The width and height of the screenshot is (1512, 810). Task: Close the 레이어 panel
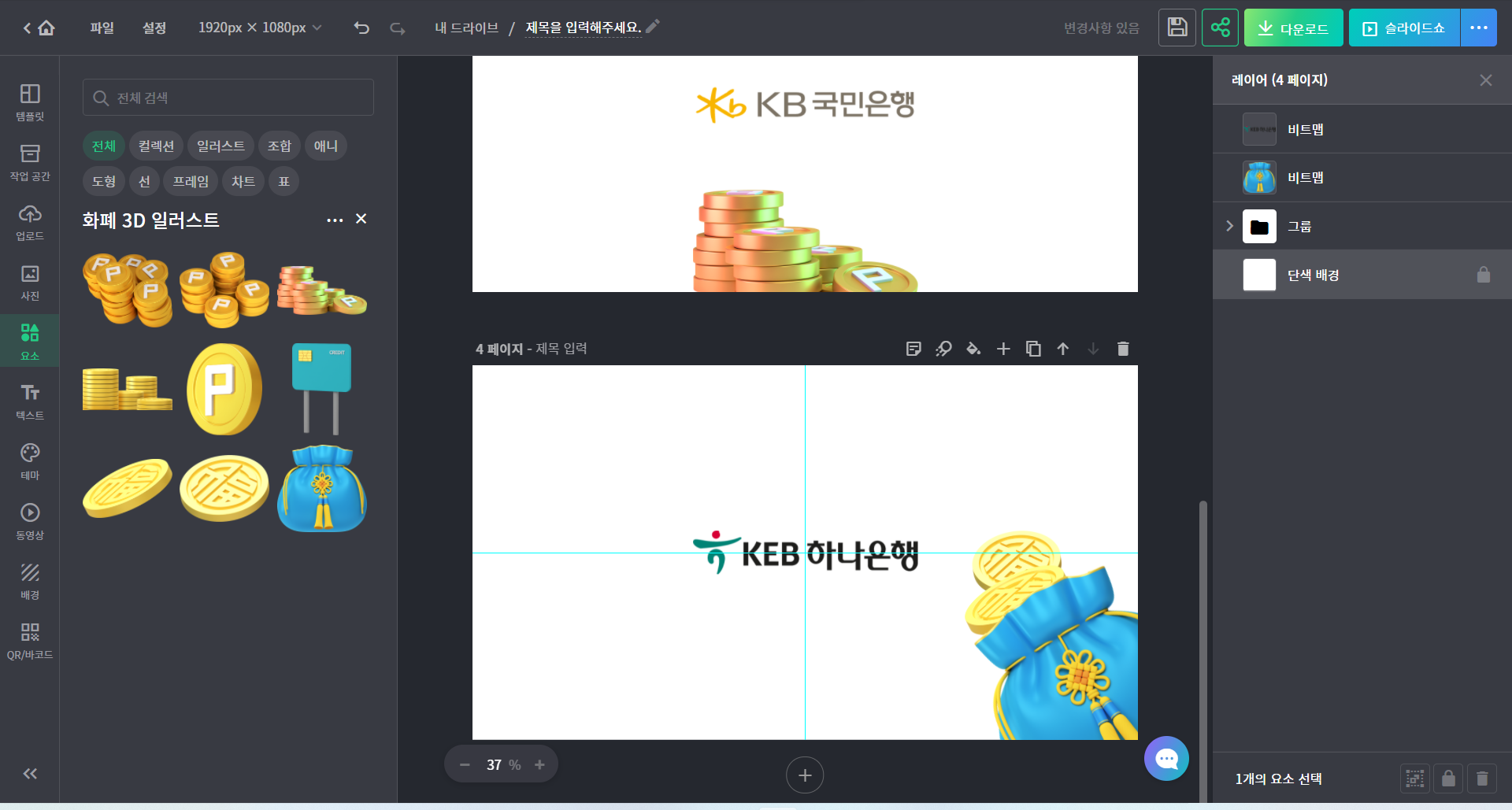pos(1486,80)
